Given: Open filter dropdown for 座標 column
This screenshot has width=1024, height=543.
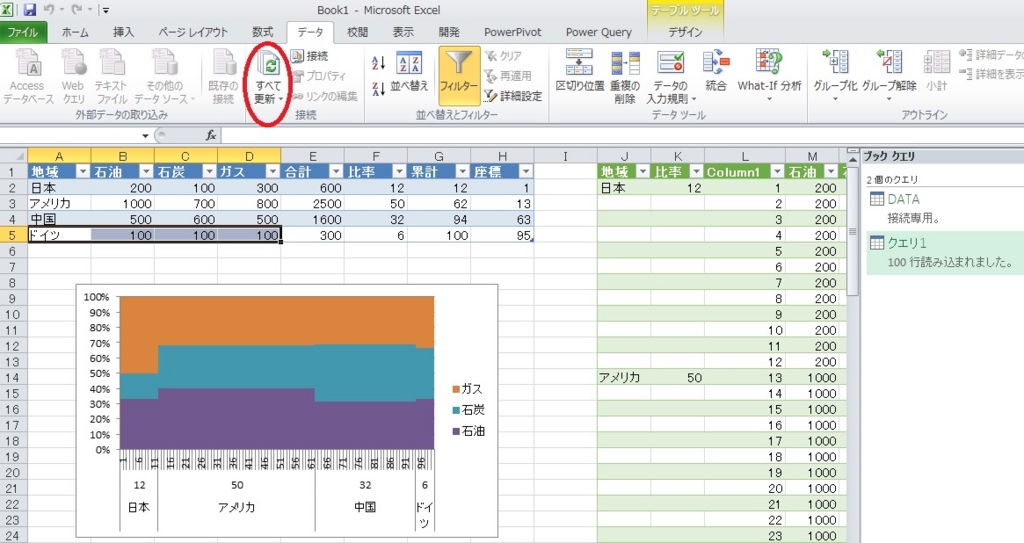Looking at the screenshot, I should tap(526, 172).
